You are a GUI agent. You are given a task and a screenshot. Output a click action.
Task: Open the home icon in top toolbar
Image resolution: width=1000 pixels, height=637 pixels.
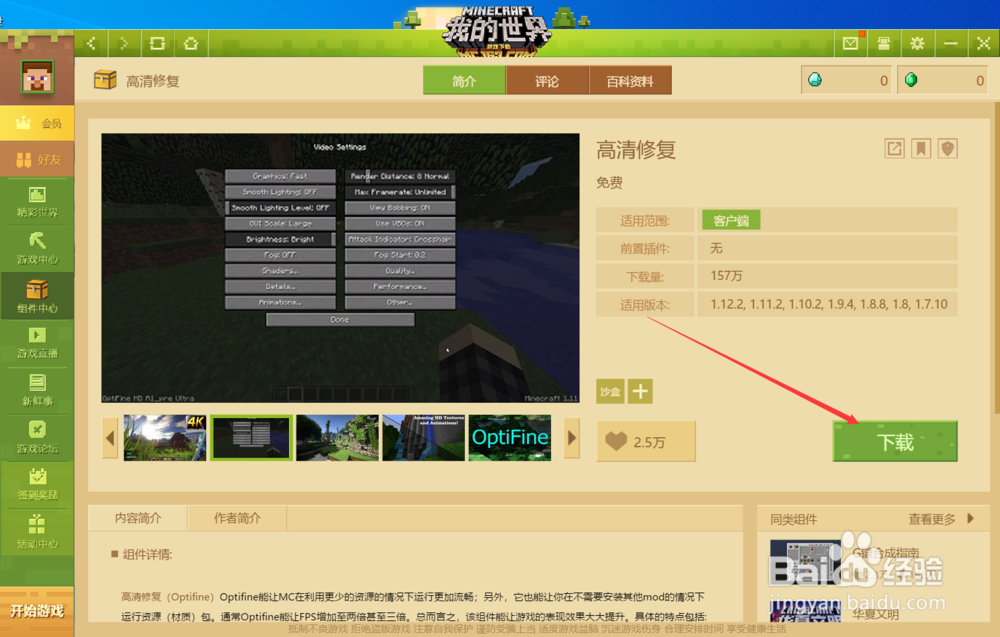191,43
